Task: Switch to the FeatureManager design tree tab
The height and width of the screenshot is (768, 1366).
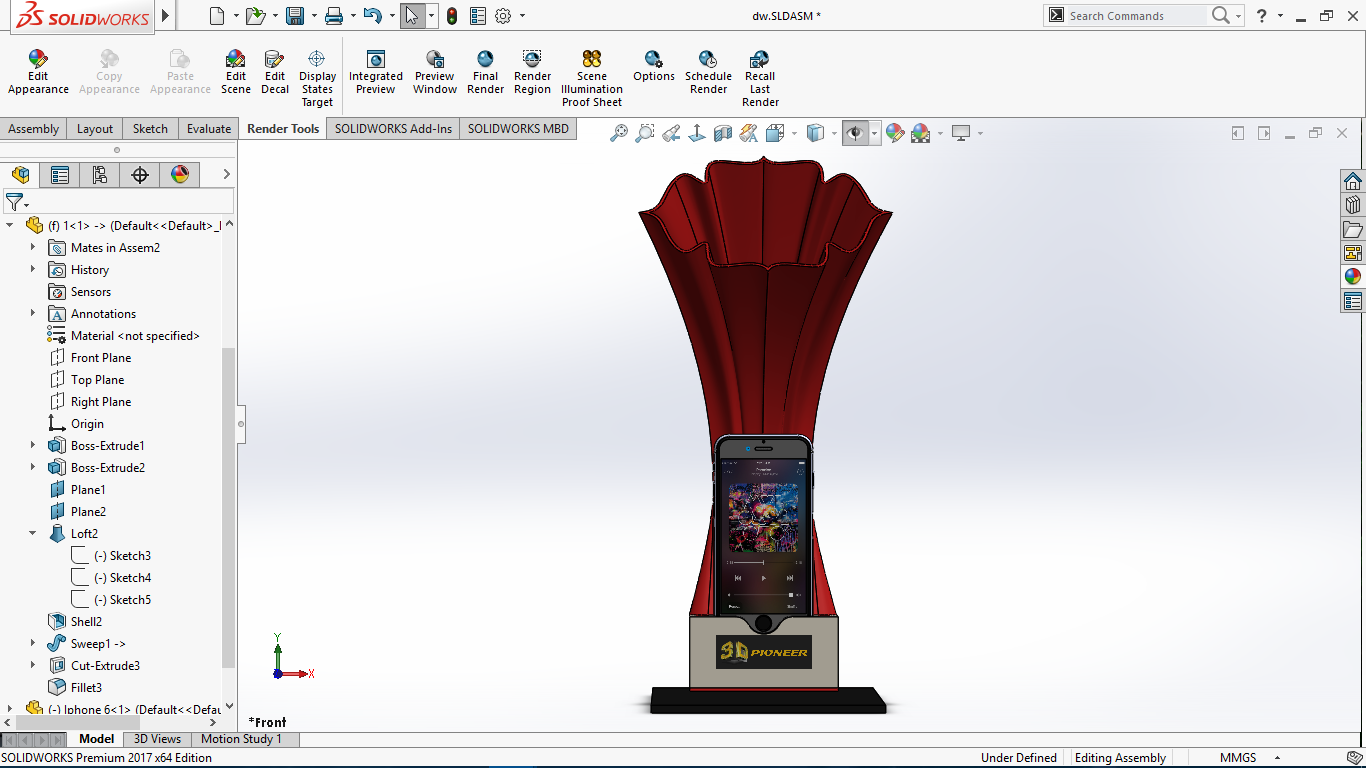Action: pyautogui.click(x=20, y=175)
